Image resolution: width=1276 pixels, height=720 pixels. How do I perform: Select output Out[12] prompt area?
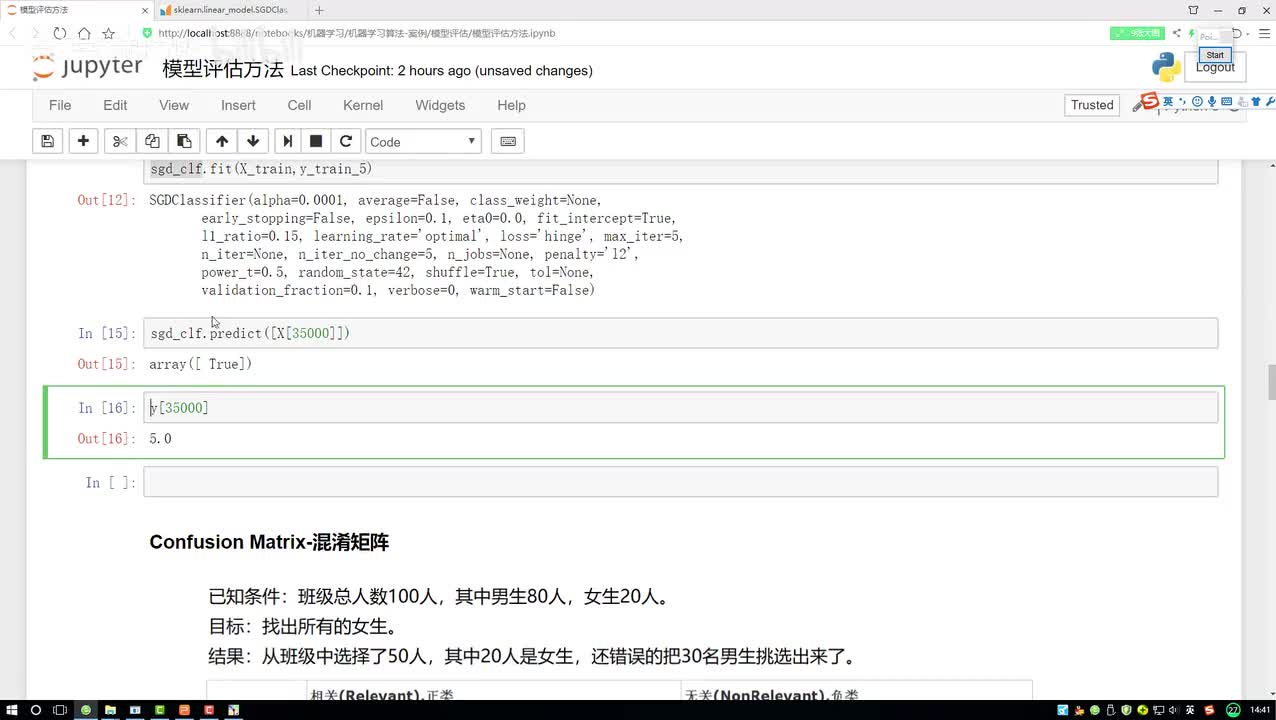pos(106,200)
